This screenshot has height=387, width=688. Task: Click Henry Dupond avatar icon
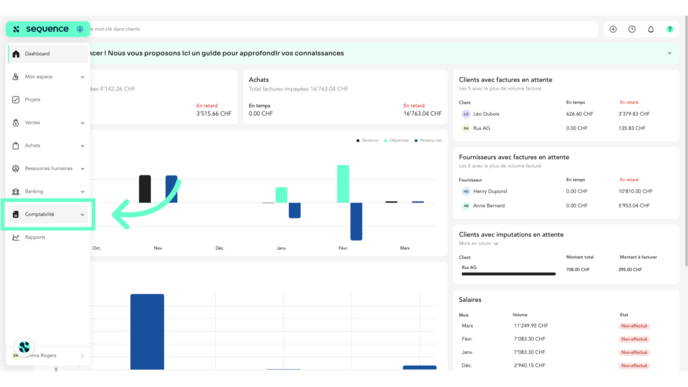click(x=466, y=191)
